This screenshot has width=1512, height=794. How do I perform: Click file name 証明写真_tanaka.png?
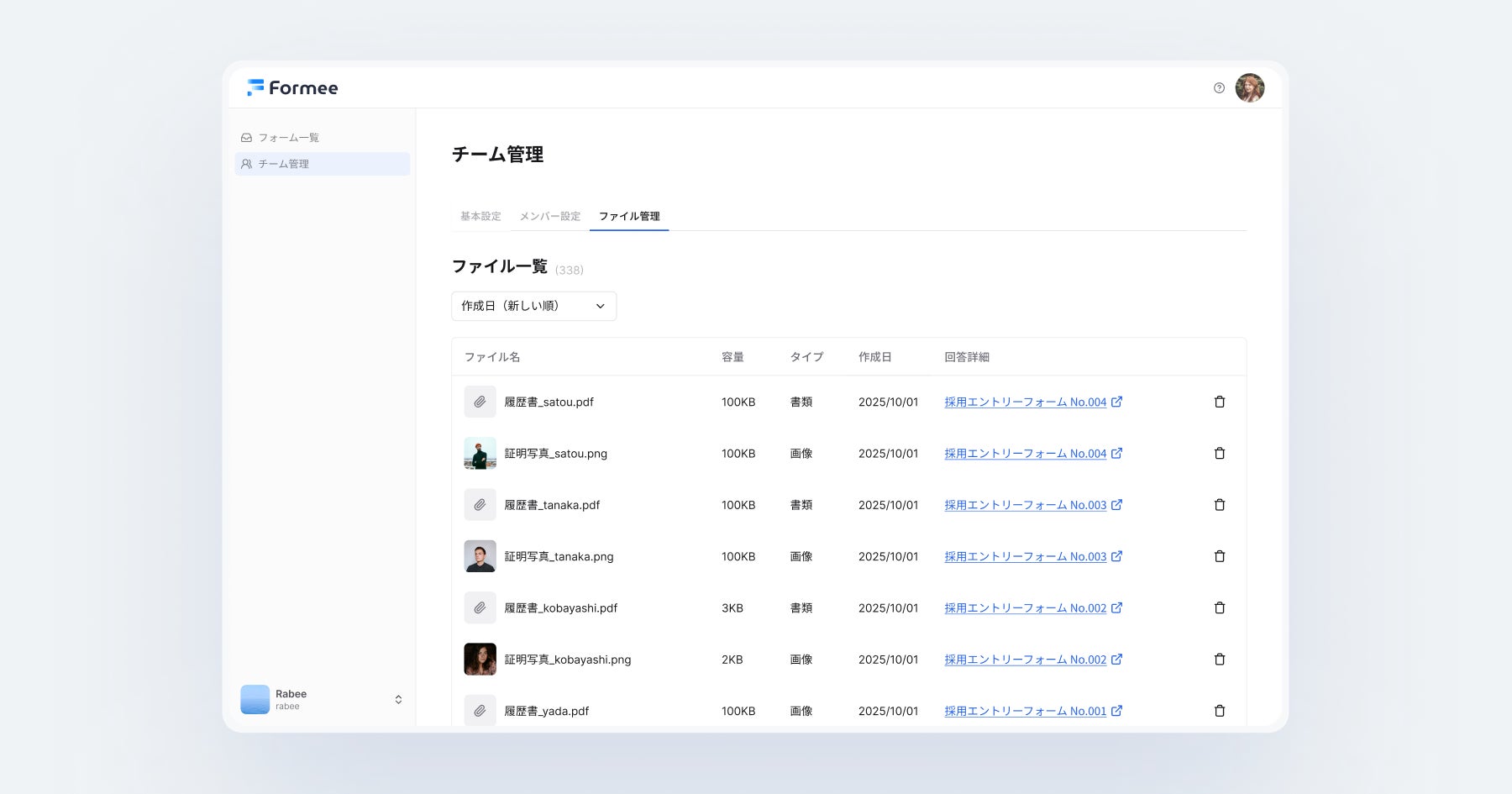pos(559,556)
